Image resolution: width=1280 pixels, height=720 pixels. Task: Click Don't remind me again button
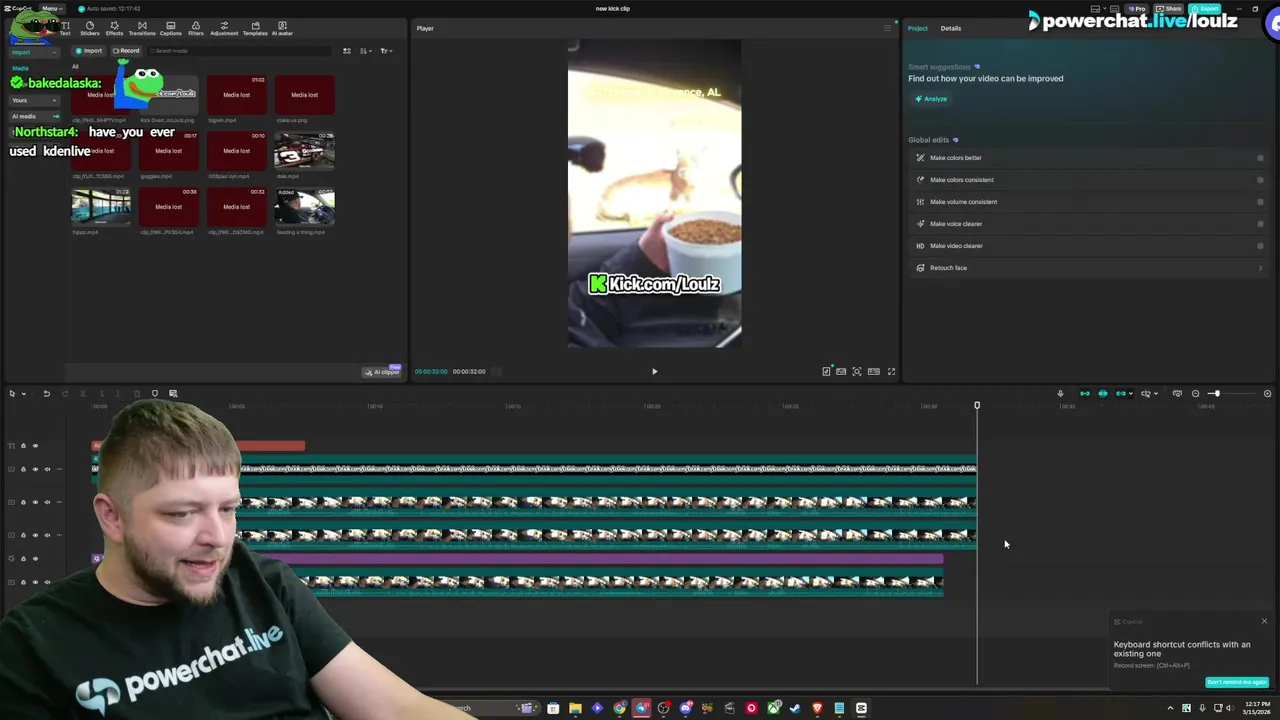tap(1237, 682)
